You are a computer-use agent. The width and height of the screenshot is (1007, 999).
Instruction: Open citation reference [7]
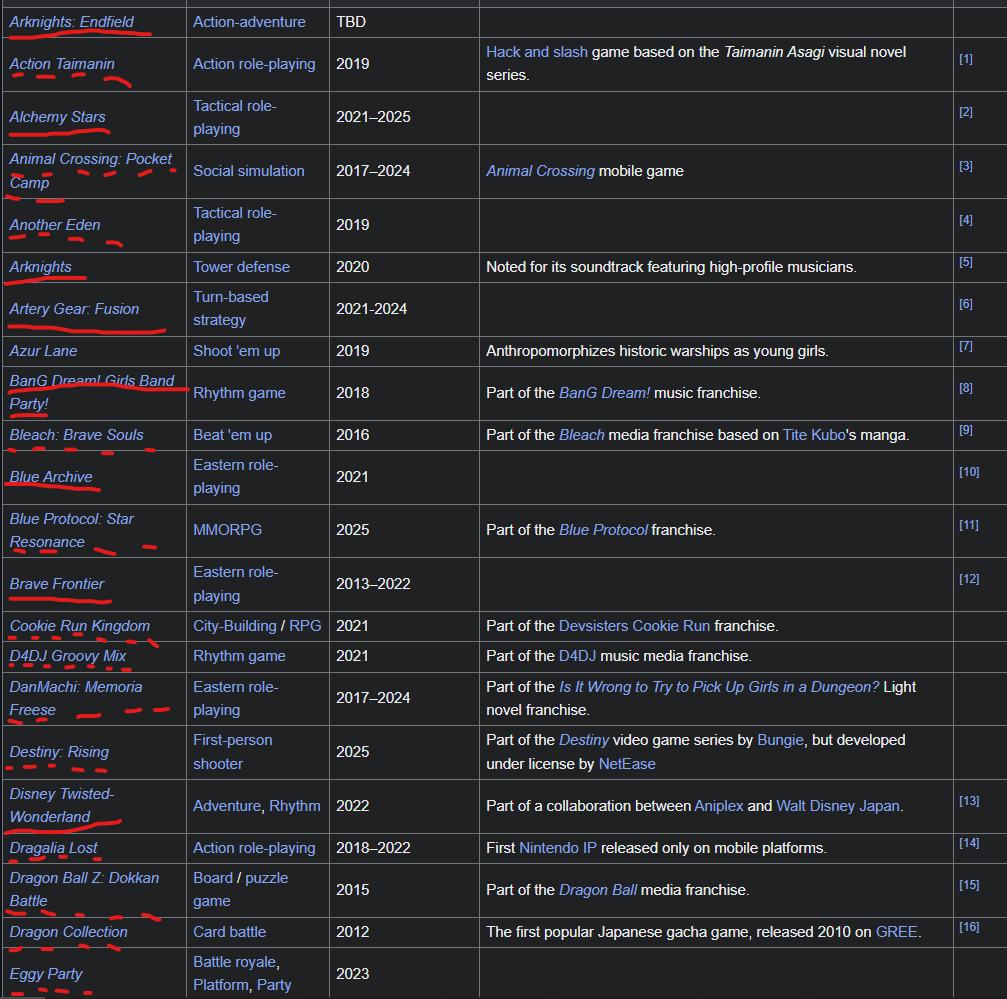click(966, 346)
